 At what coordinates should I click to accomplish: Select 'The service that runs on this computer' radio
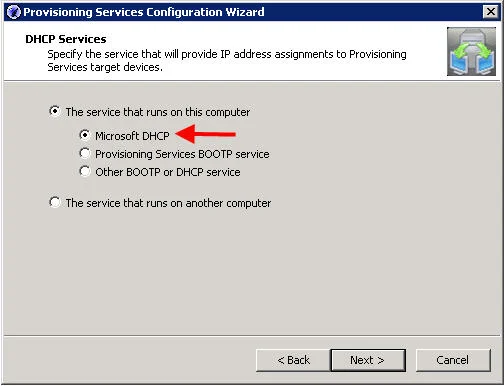(x=55, y=111)
